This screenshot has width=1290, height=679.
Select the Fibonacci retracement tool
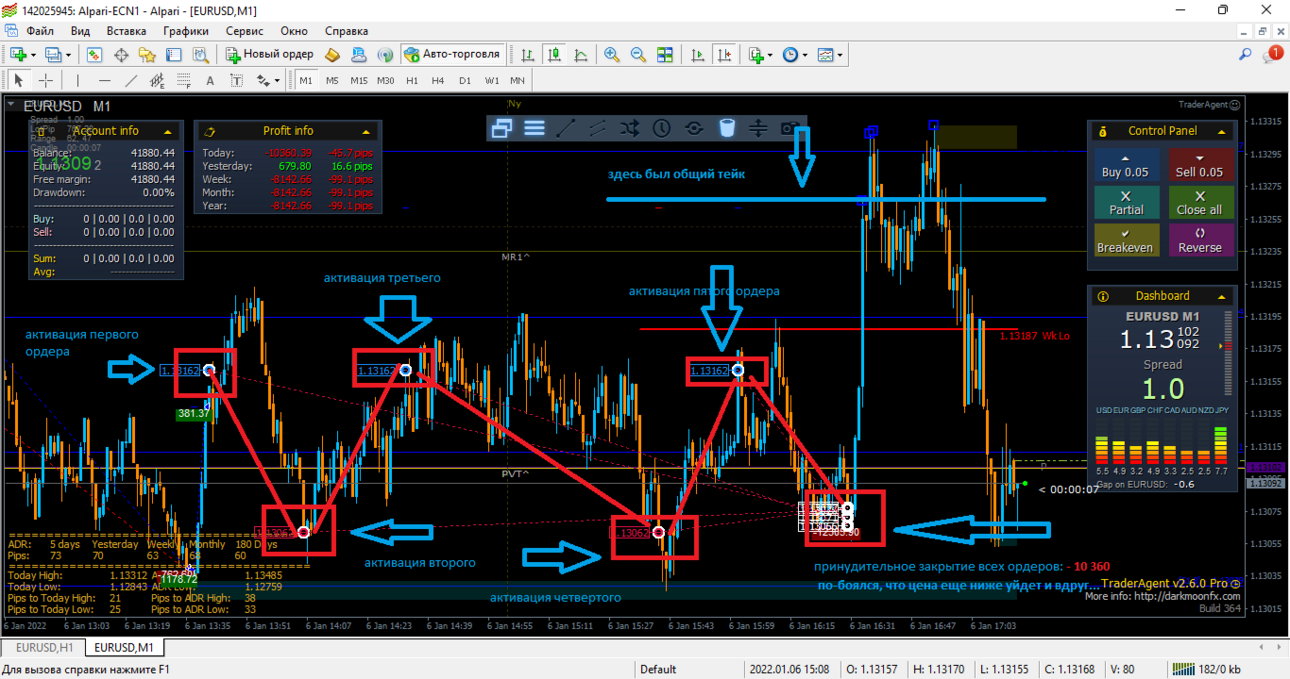click(x=184, y=81)
